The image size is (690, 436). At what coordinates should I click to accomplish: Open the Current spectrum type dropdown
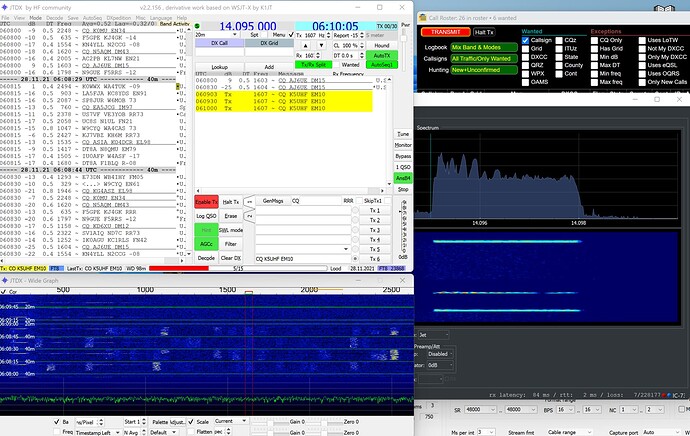point(231,421)
